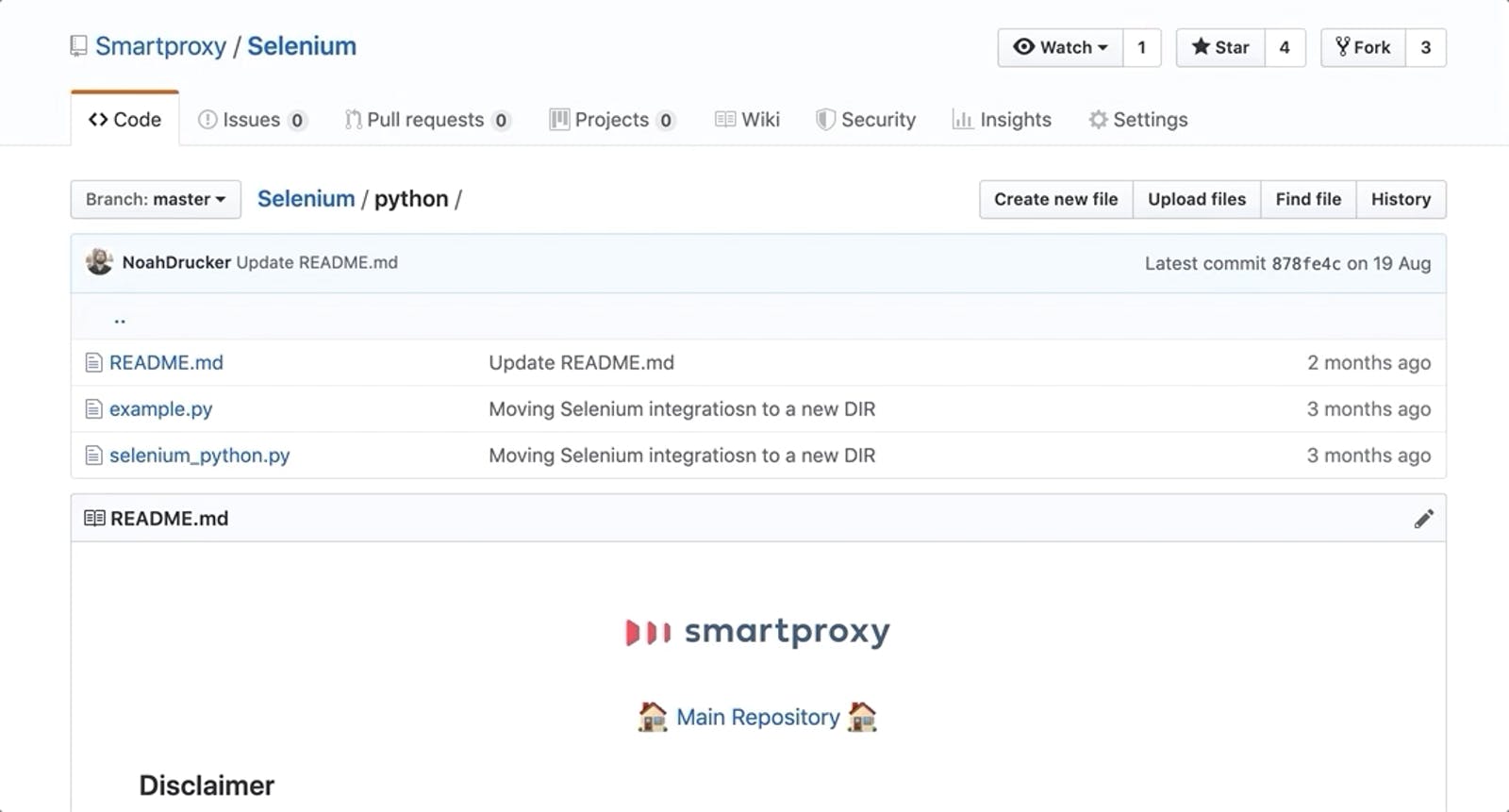Fork the repository
The image size is (1509, 812).
[x=1363, y=47]
